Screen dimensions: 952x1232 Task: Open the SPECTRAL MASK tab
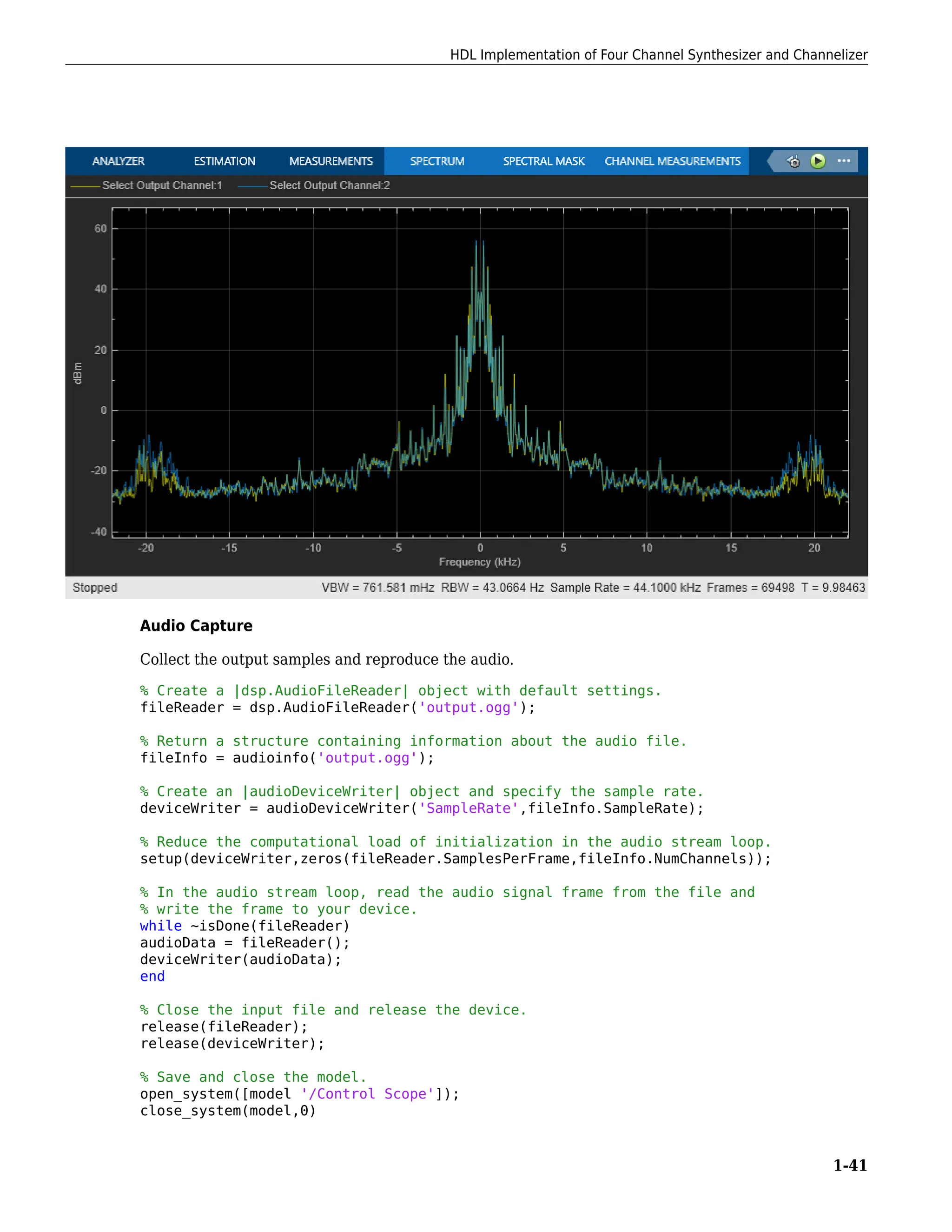[544, 161]
